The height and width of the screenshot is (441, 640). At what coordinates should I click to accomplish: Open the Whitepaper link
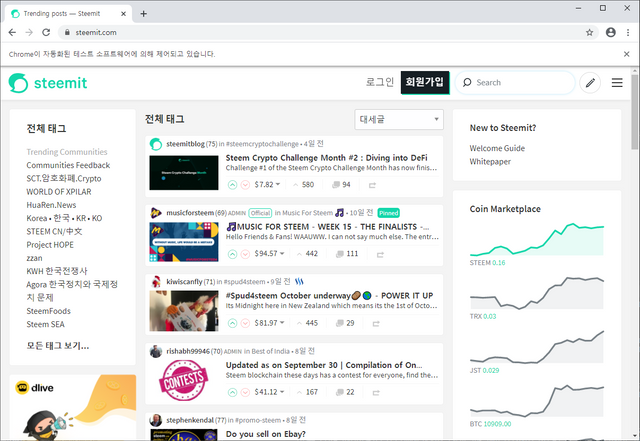coord(490,162)
